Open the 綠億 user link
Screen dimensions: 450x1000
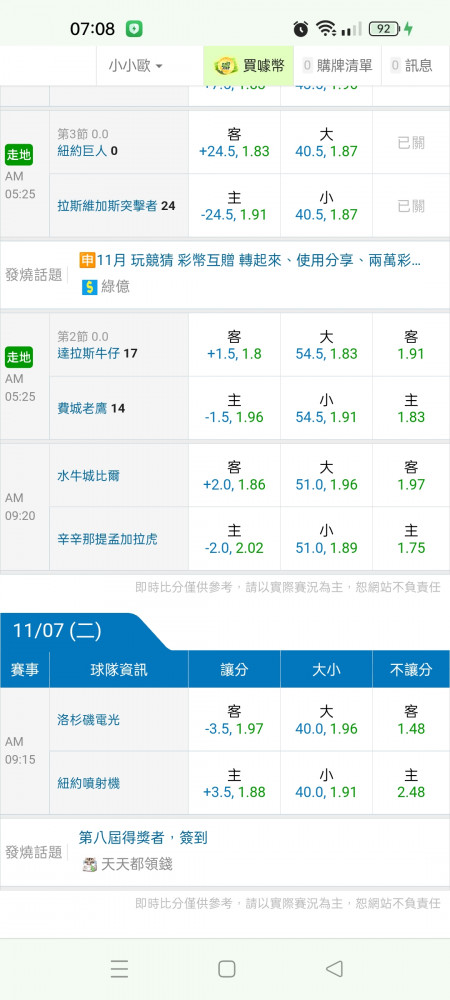click(x=115, y=287)
